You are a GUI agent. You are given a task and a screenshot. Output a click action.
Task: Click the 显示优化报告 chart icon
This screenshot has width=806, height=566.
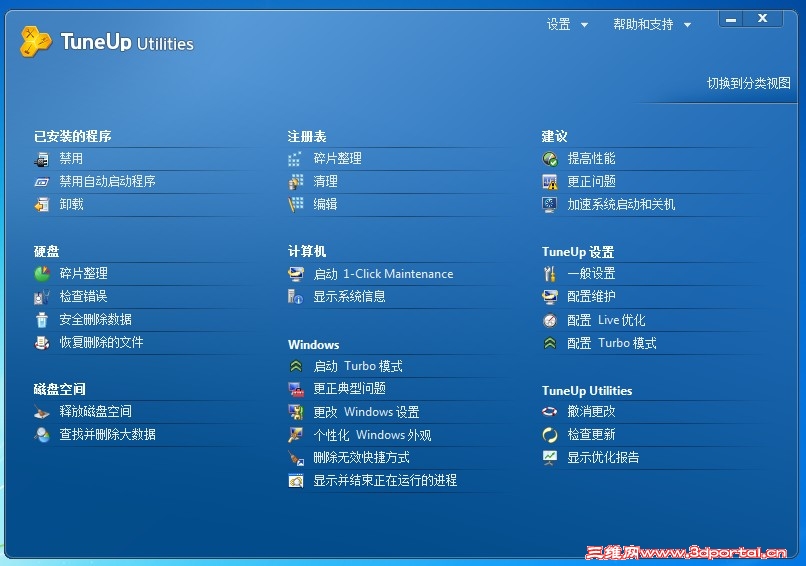click(x=549, y=458)
